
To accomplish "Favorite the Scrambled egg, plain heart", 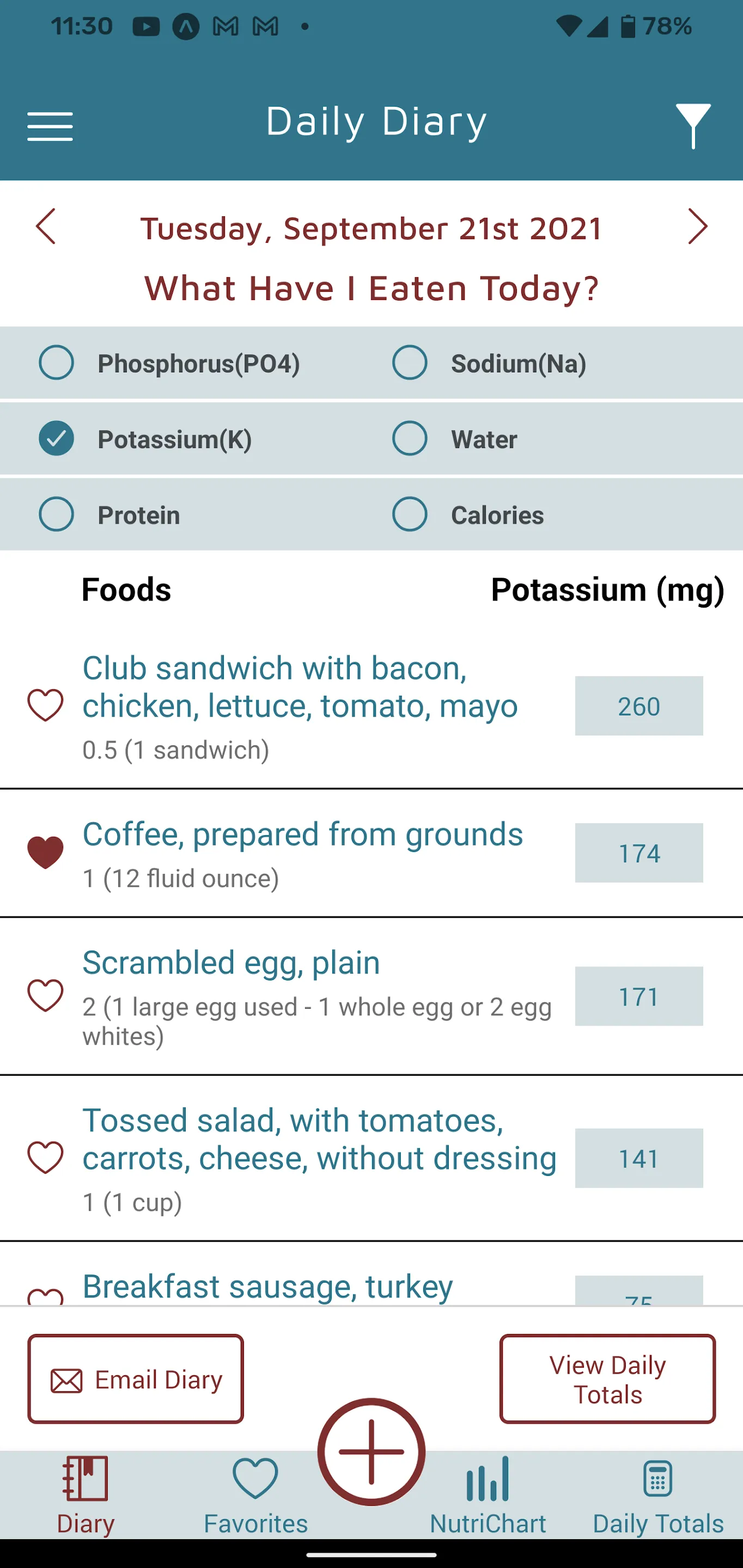I will pyautogui.click(x=46, y=996).
